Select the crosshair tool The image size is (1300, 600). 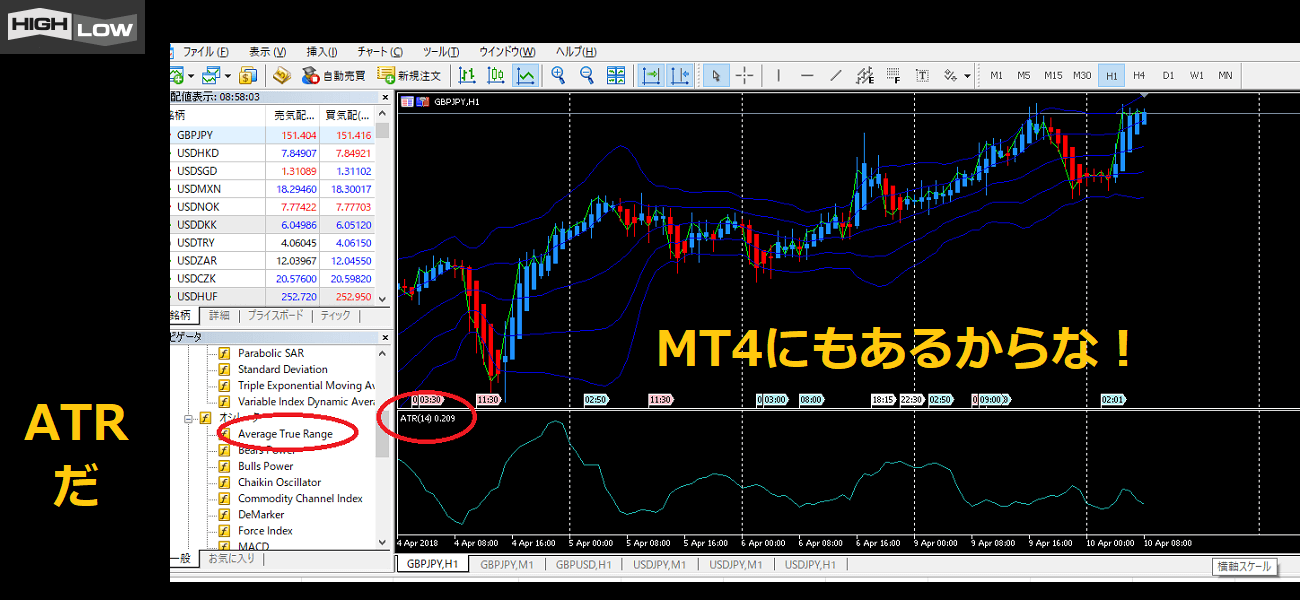(x=745, y=75)
